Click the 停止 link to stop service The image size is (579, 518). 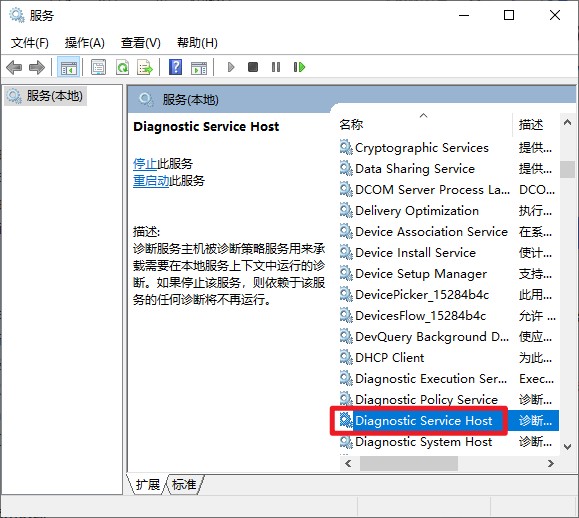coord(145,164)
